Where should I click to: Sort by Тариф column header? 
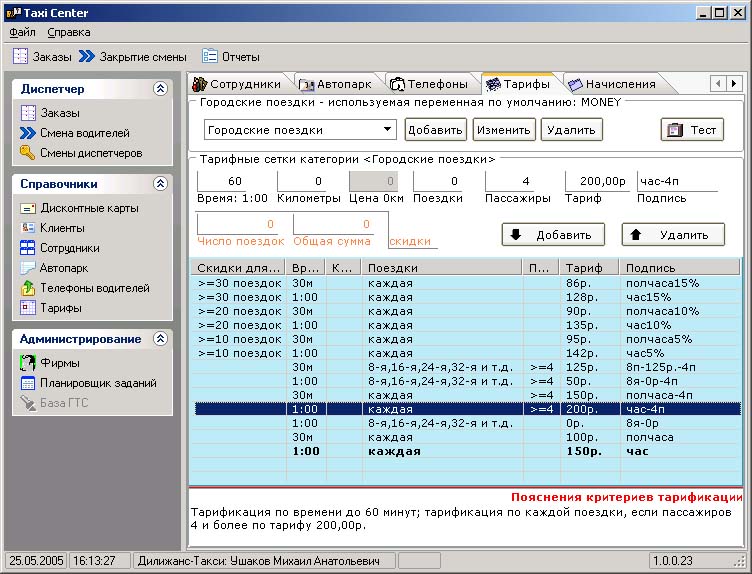tap(589, 268)
